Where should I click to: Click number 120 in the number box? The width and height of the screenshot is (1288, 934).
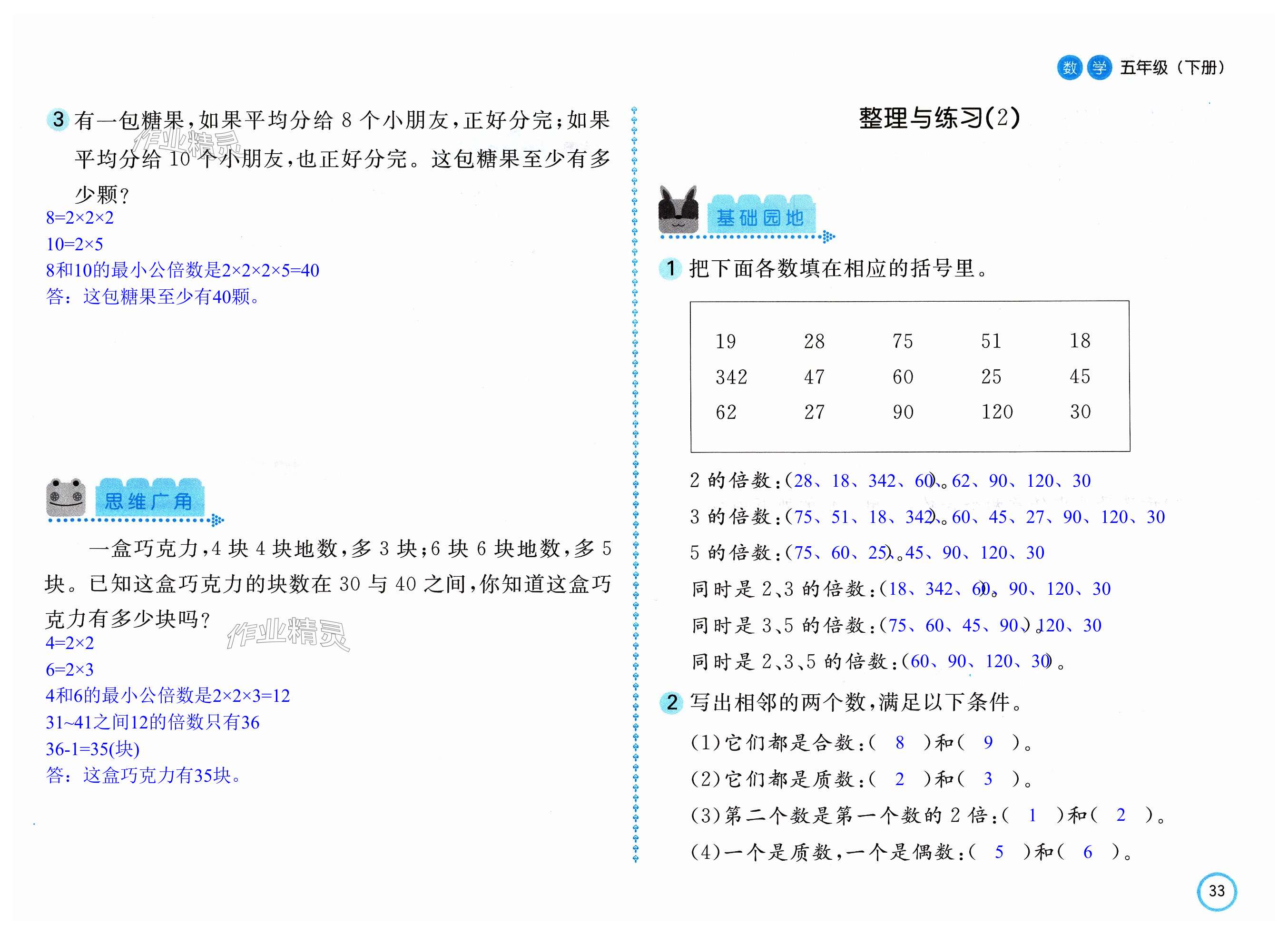(x=997, y=412)
